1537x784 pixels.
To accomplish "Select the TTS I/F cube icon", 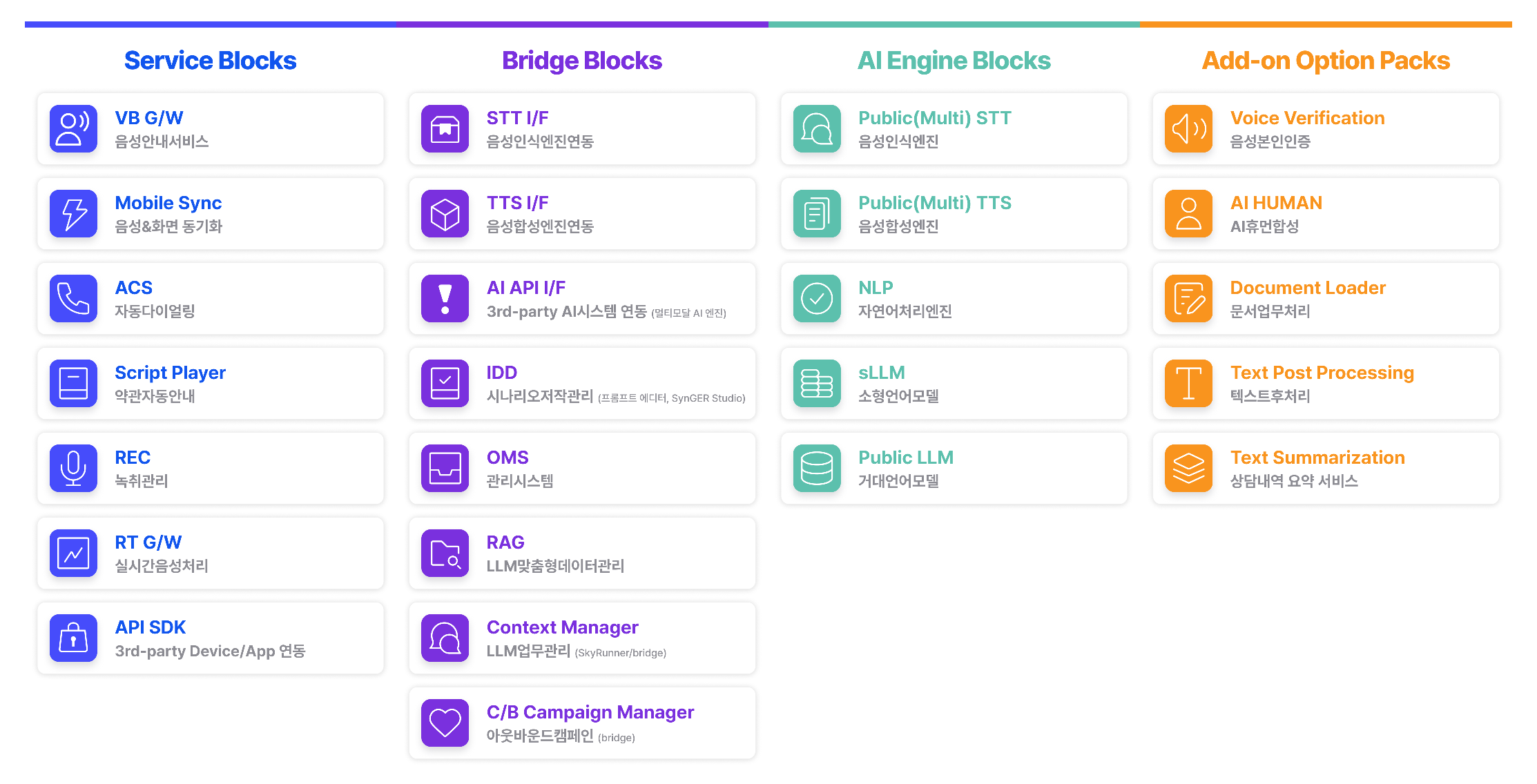I will tap(445, 213).
